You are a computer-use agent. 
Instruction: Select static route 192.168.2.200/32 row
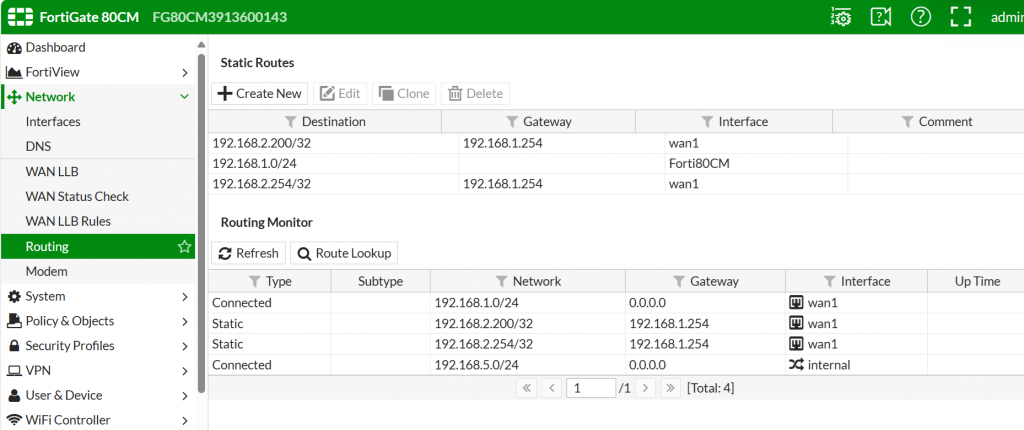(616, 144)
